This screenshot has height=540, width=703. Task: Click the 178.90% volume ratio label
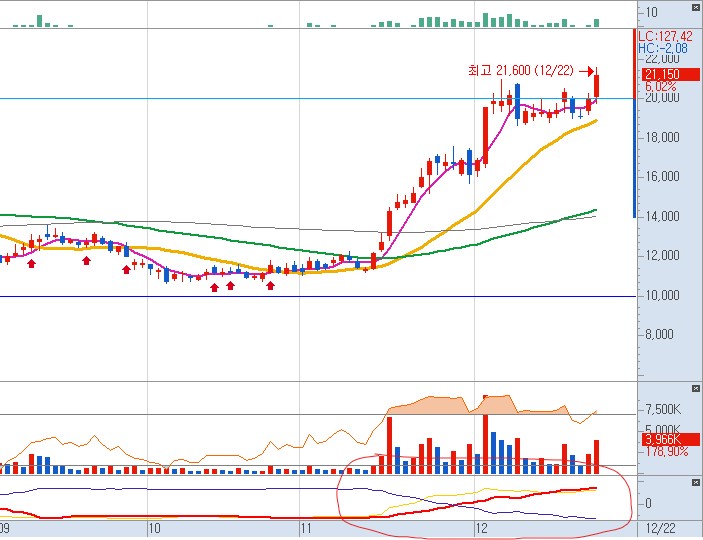point(667,451)
